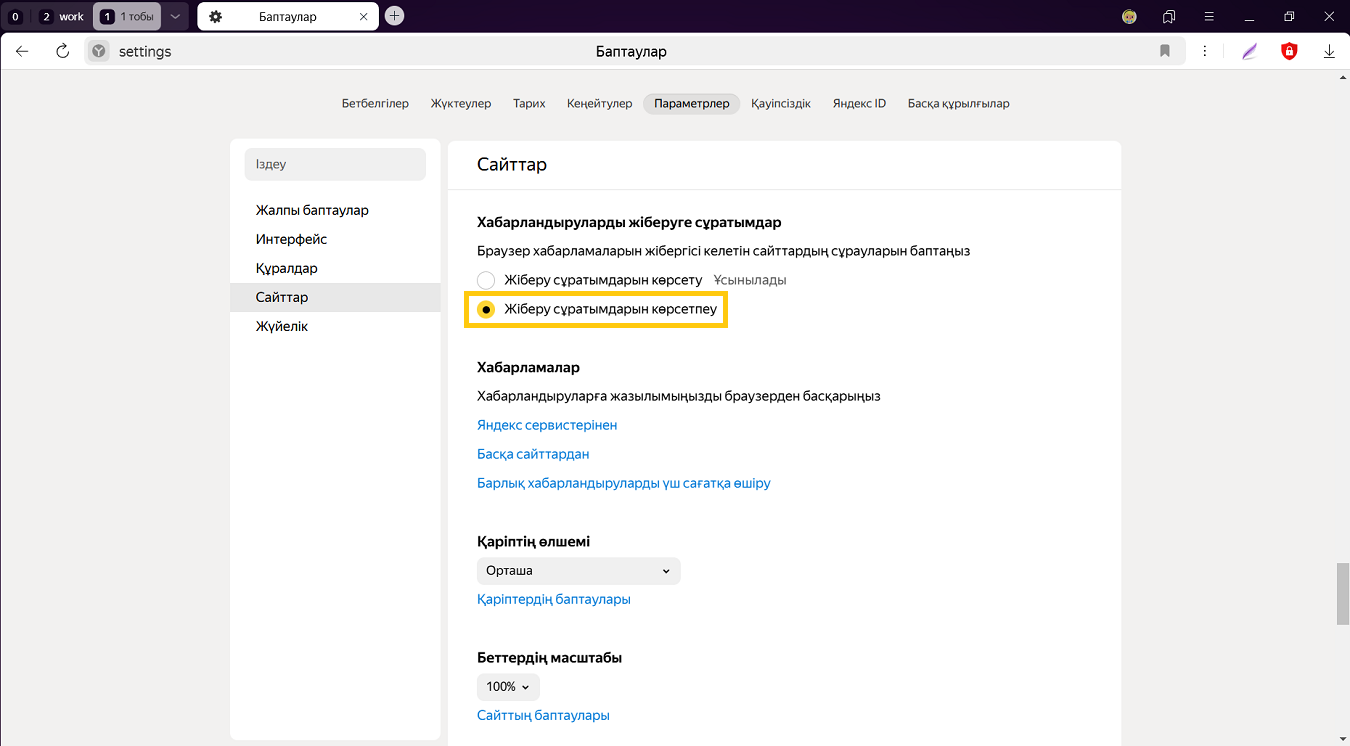Click the page vertical scrollbar thumb
Viewport: 1350px width, 746px height.
tap(1342, 594)
